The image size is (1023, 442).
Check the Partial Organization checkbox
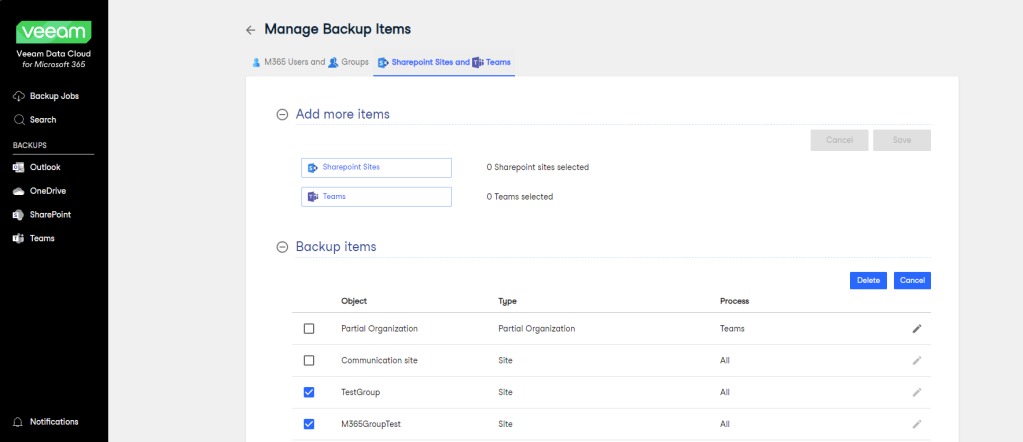pos(309,328)
